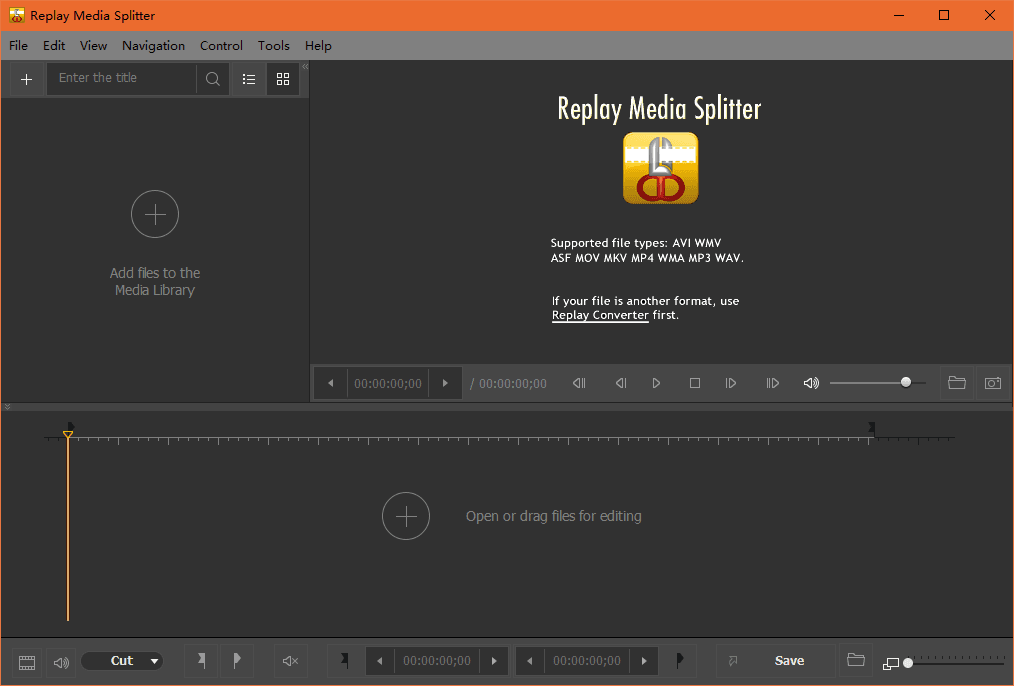The width and height of the screenshot is (1014, 686).
Task: Click the Play button in the player
Action: point(656,383)
